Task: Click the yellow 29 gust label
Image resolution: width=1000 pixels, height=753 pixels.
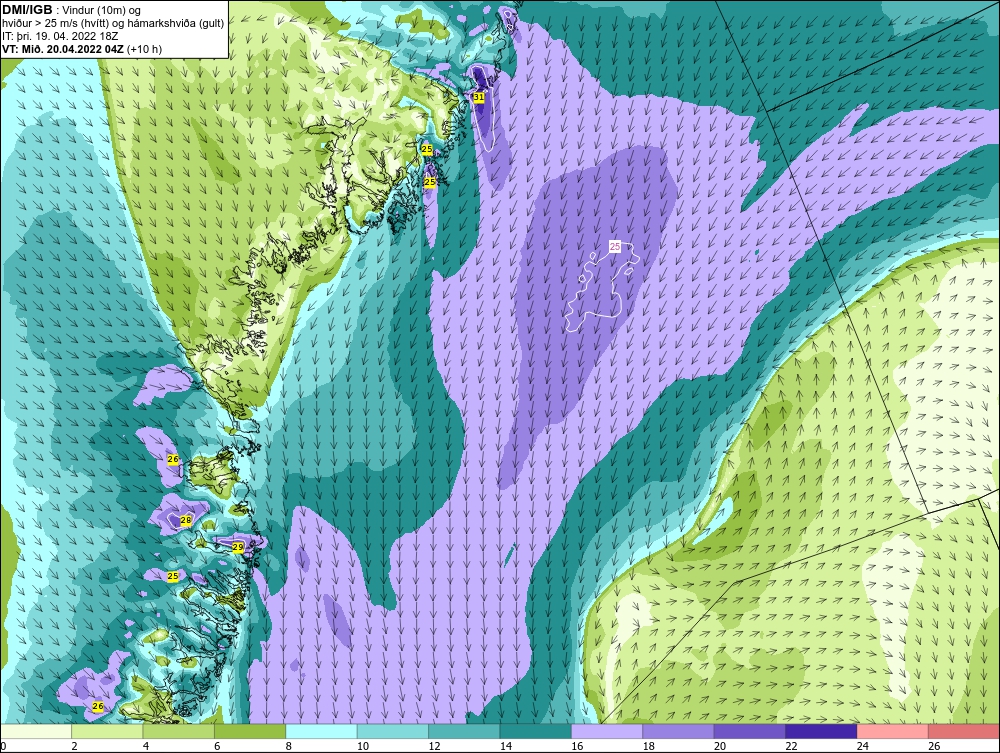Action: pyautogui.click(x=237, y=547)
